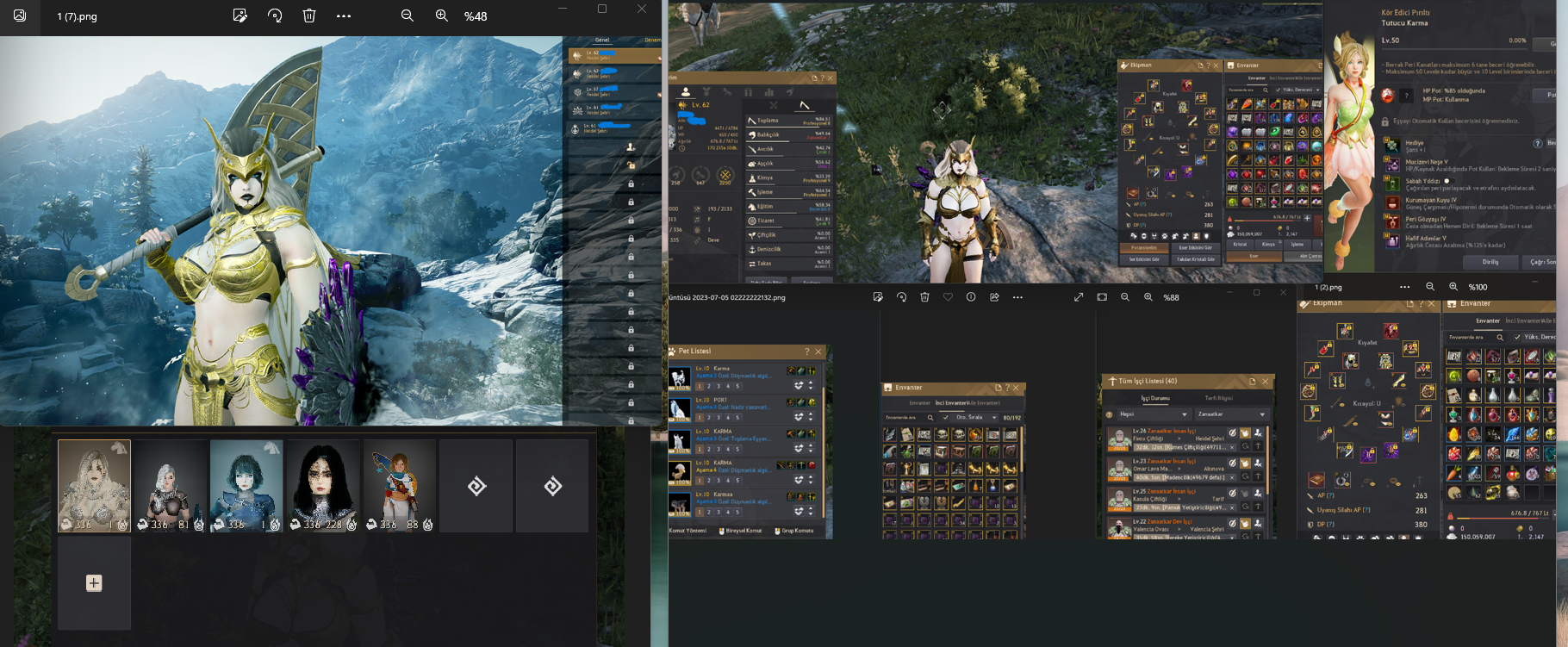Open the Hepsi filter dropdown in worker list
This screenshot has height=647, width=1568.
coord(1153,414)
